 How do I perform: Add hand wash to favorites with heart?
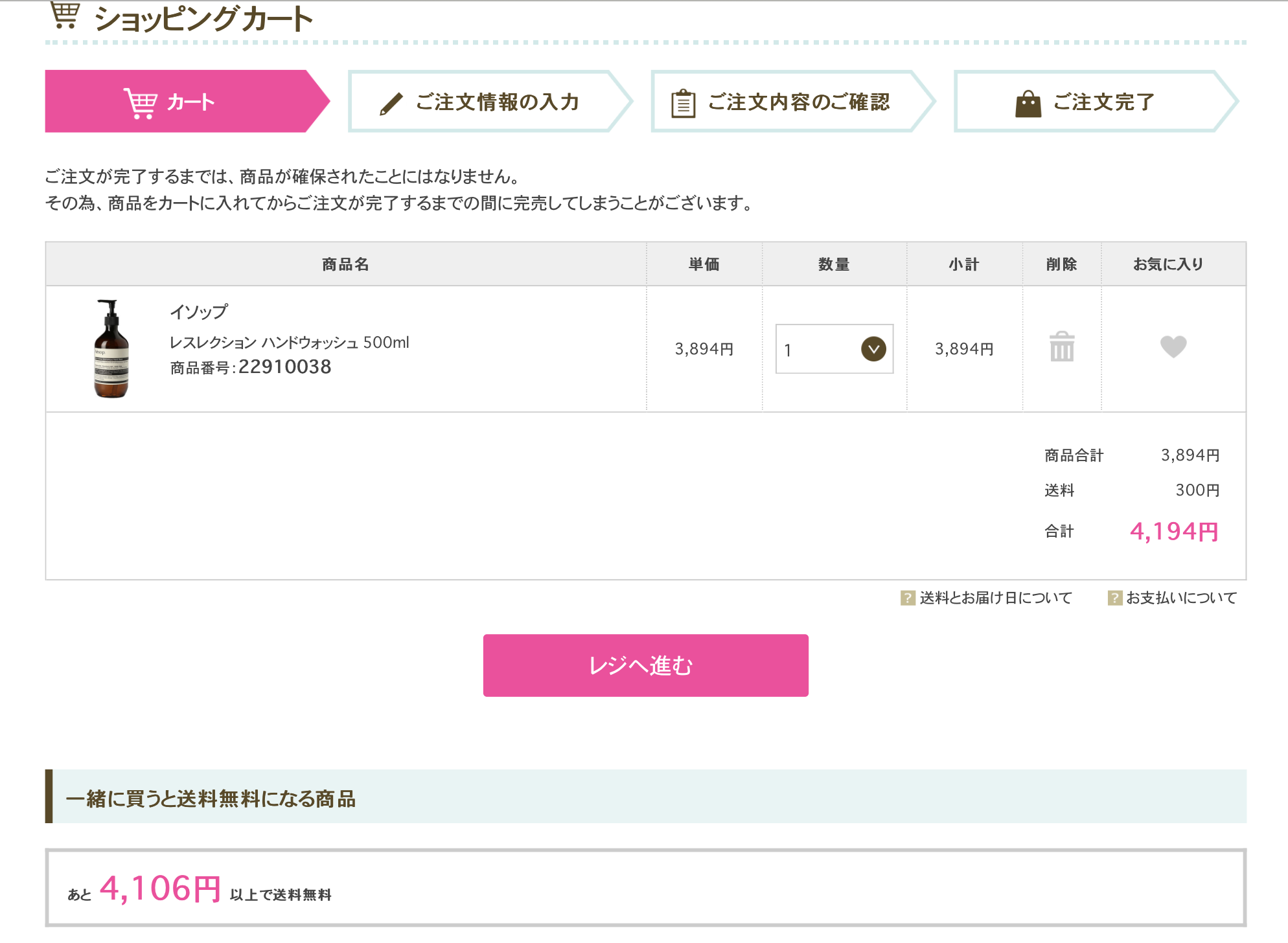pos(1173,347)
